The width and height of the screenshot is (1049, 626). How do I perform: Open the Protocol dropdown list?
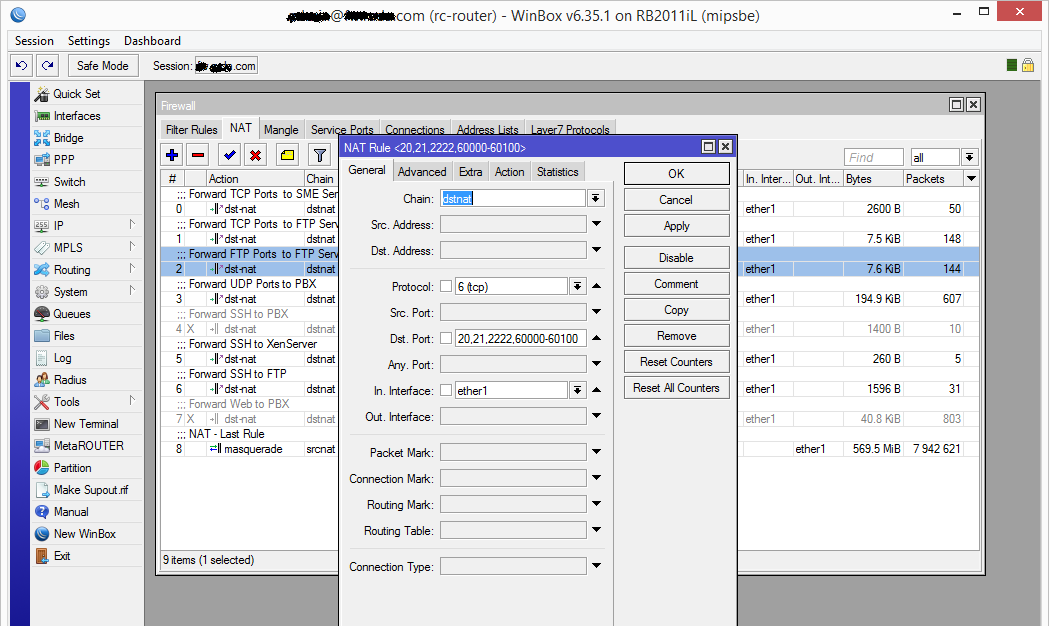(x=577, y=286)
